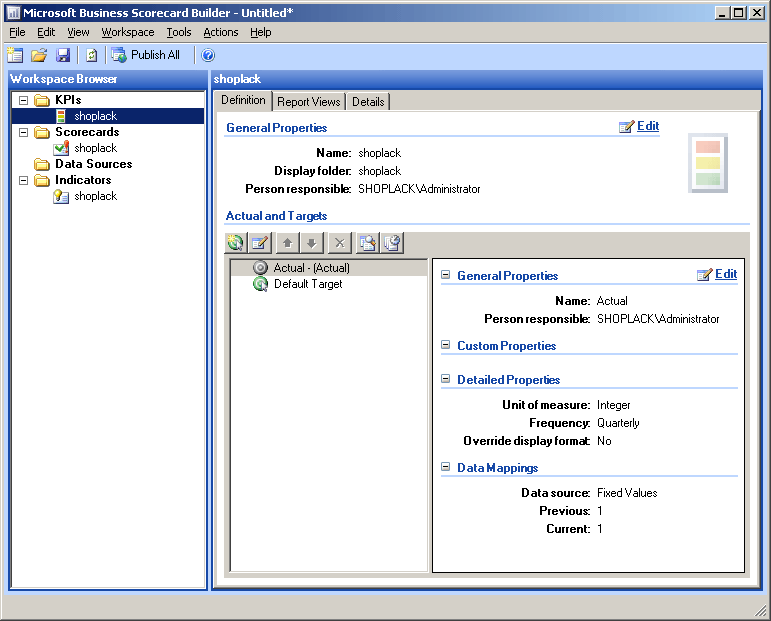Image resolution: width=771 pixels, height=621 pixels.
Task: Click SHOPLACK\Administrator in the KPI General Properties
Action: (419, 189)
